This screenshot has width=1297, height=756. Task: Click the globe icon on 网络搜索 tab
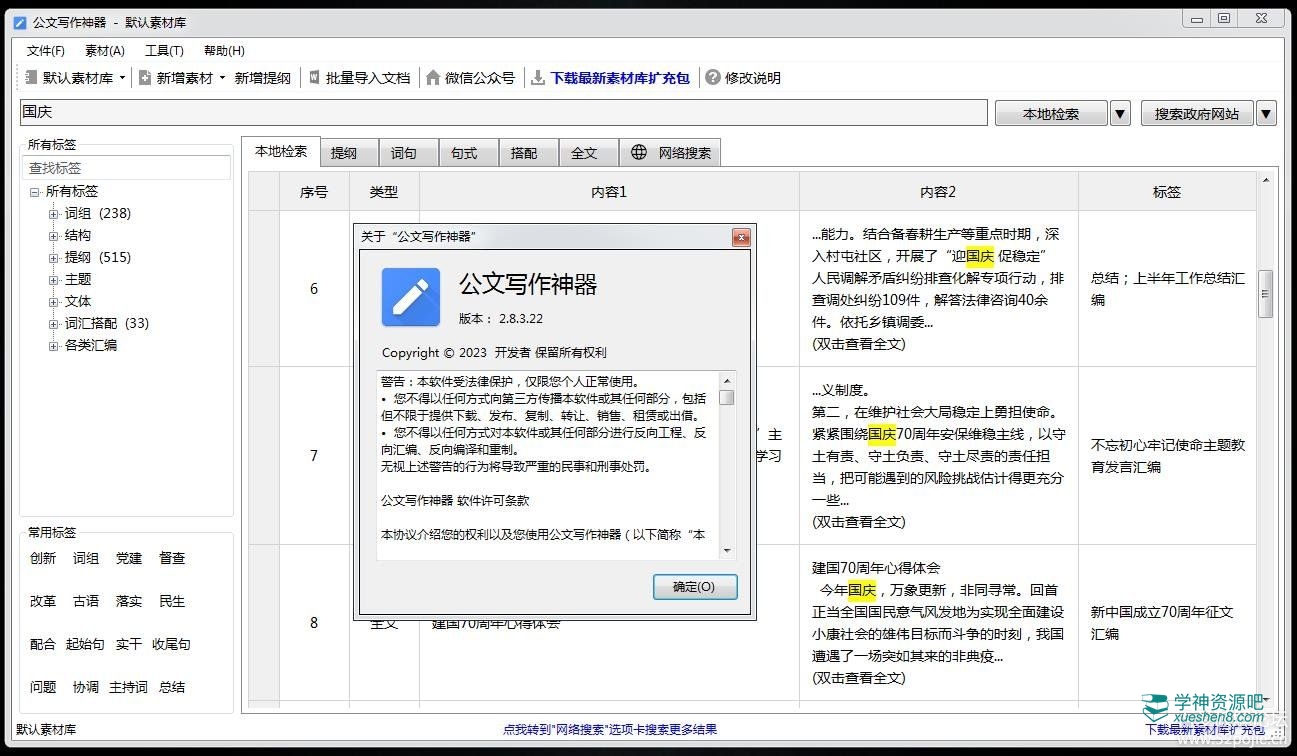pyautogui.click(x=639, y=153)
